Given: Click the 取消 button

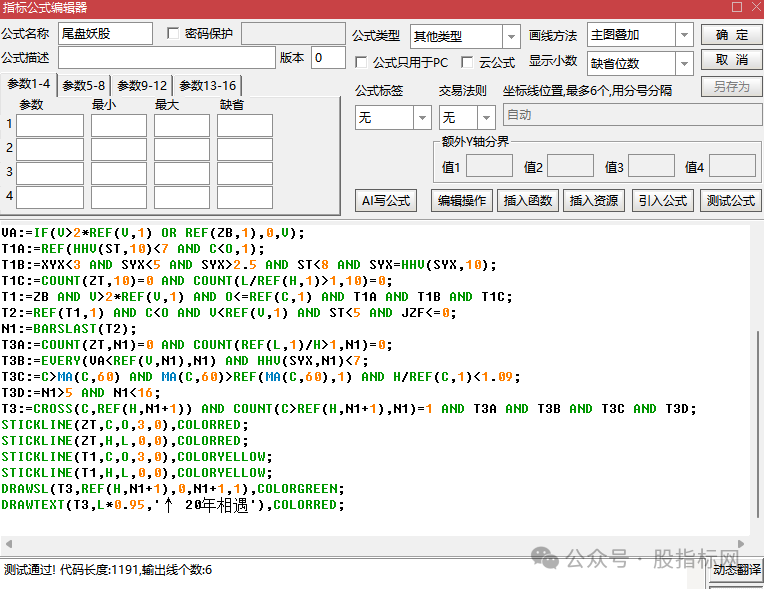Looking at the screenshot, I should coord(732,60).
